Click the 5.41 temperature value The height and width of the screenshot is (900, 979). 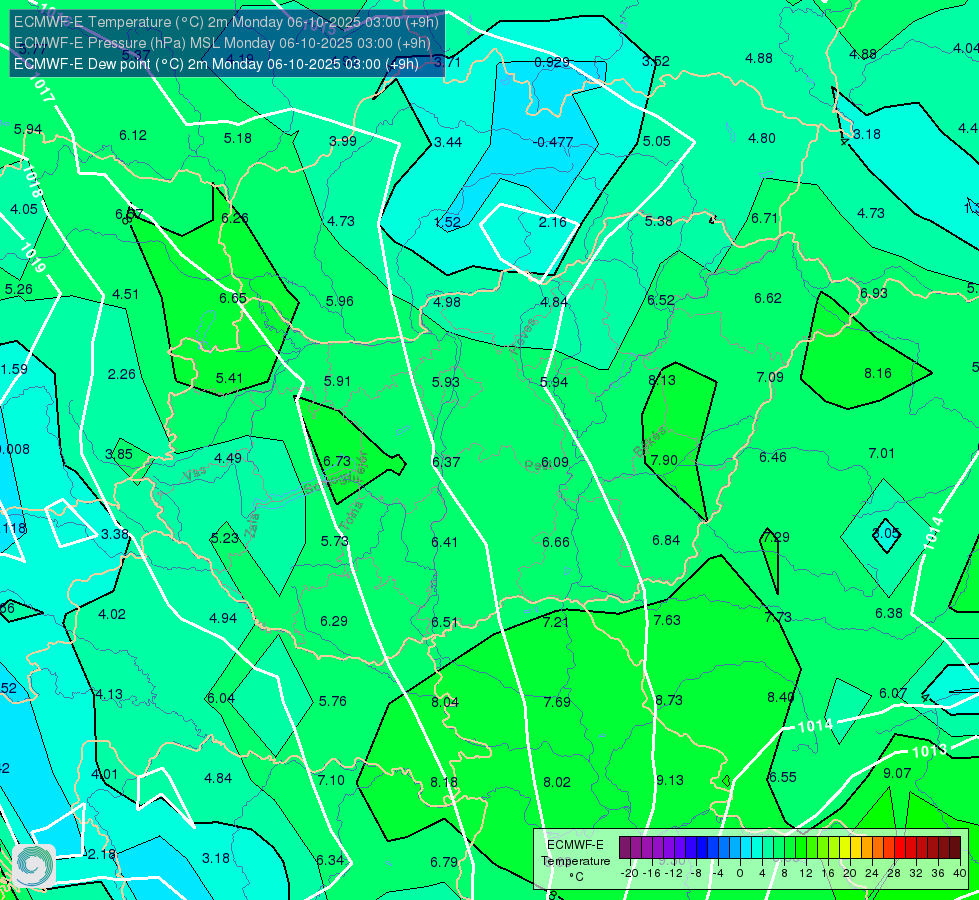coord(229,378)
